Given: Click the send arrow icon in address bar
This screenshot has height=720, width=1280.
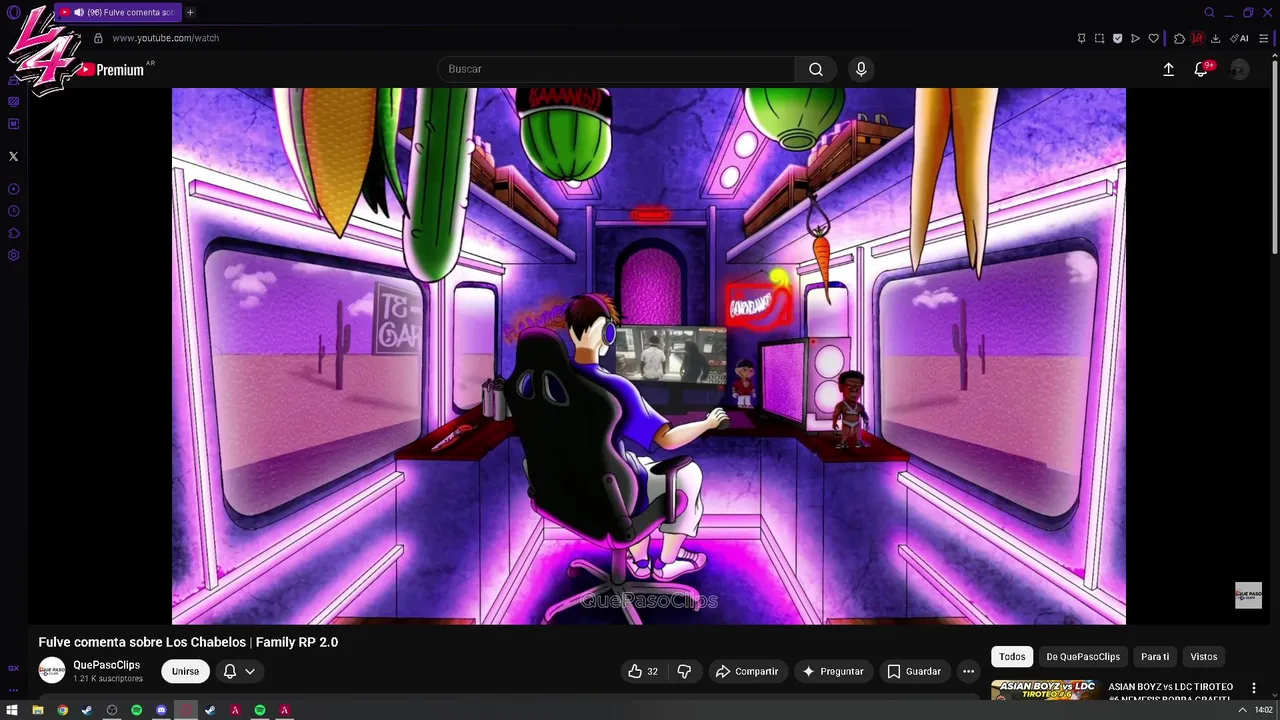Looking at the screenshot, I should pos(1135,38).
